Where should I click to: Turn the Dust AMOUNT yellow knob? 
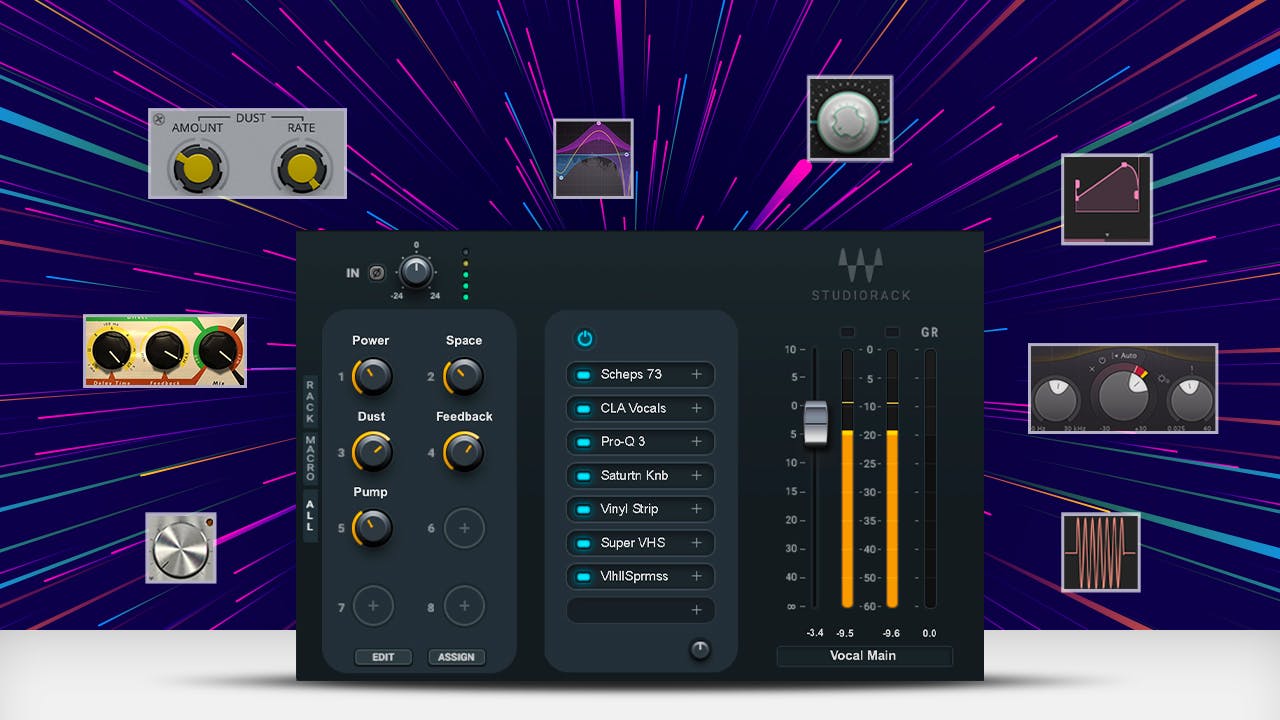click(x=196, y=168)
